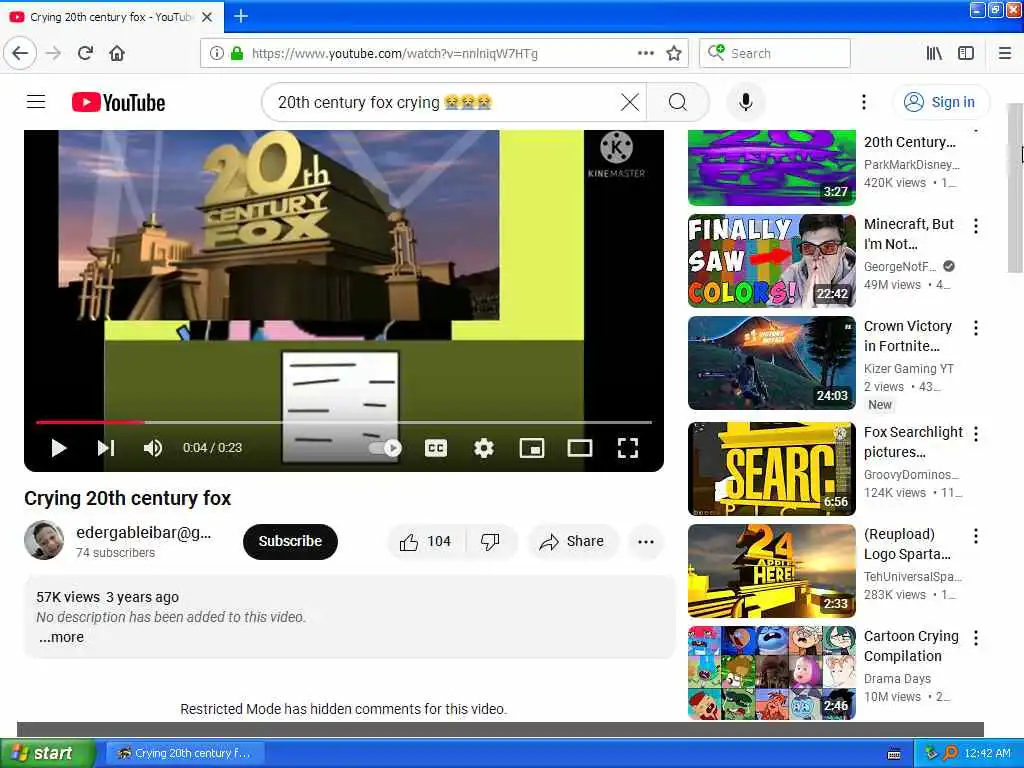This screenshot has height=768, width=1024.
Task: Click the Firefox Search box
Action: coord(775,53)
